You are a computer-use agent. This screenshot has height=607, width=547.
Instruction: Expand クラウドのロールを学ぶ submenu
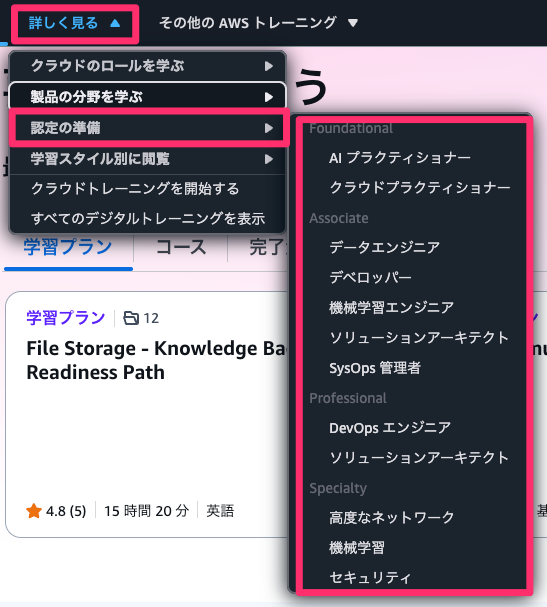tap(147, 66)
